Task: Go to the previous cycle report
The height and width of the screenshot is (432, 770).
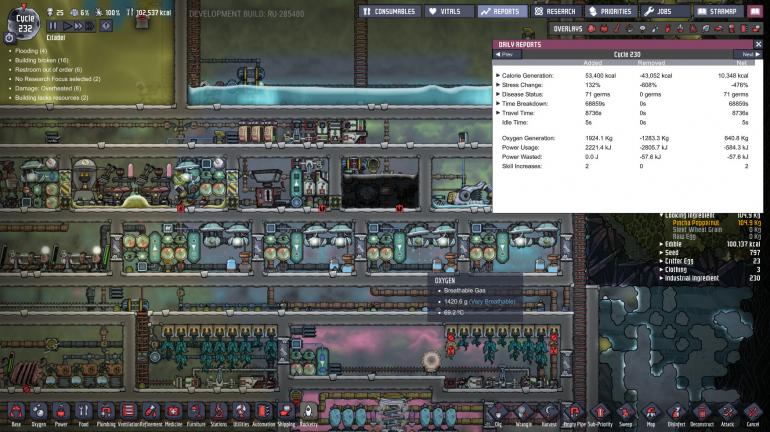Action: (505, 54)
